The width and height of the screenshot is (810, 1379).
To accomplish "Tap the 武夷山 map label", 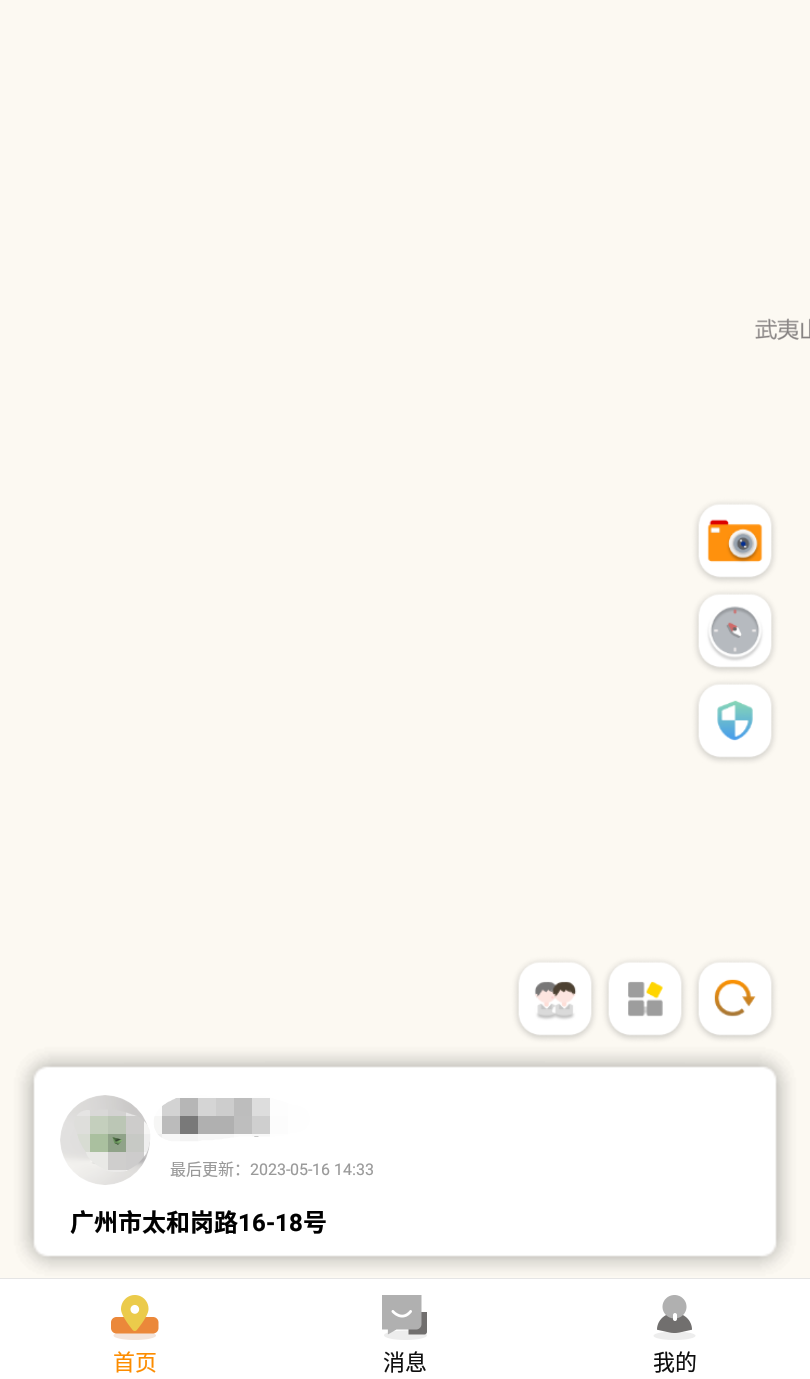I will (x=782, y=329).
